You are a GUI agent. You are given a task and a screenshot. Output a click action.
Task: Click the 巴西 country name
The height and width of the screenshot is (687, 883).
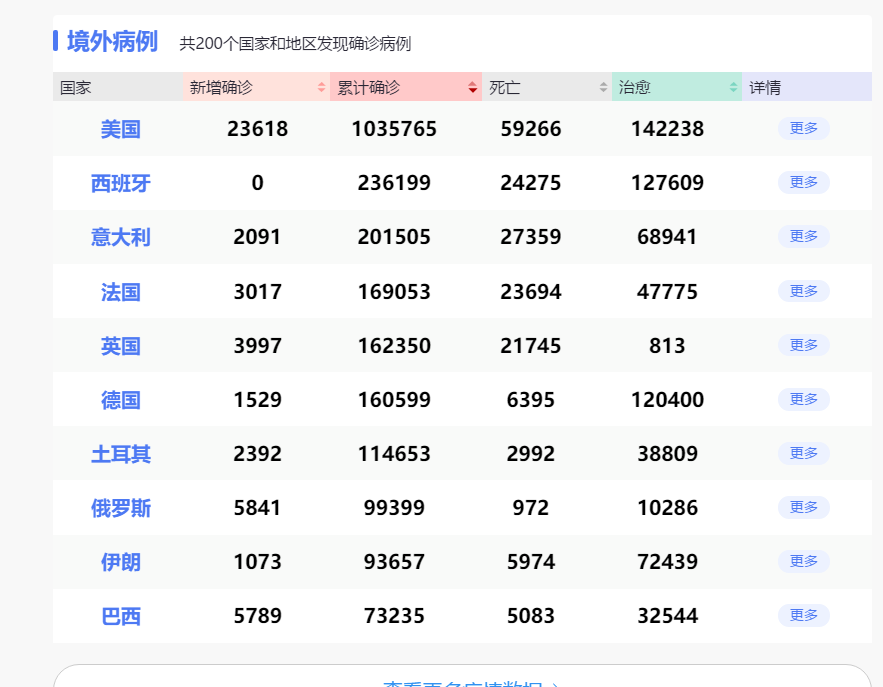pyautogui.click(x=121, y=616)
